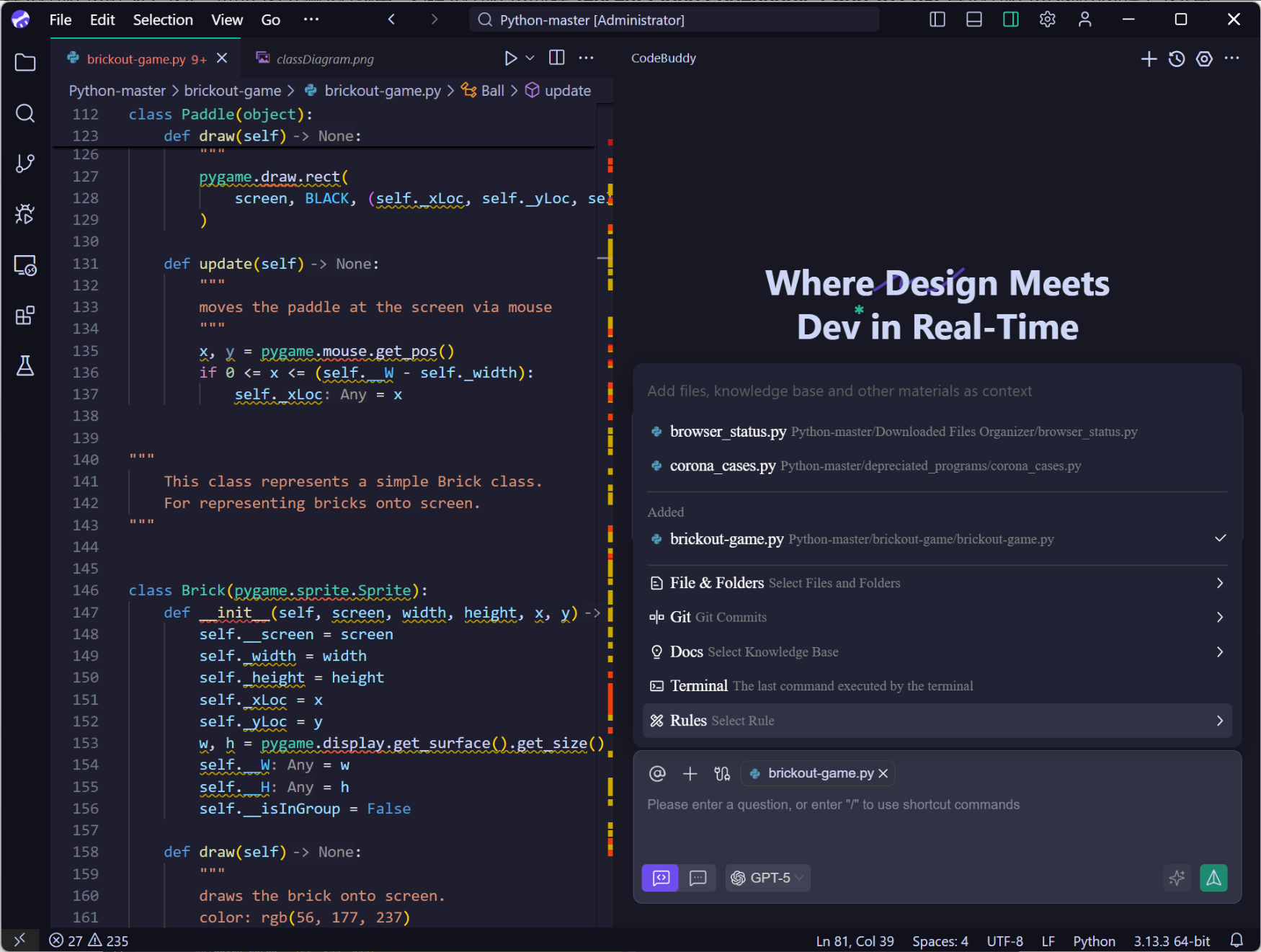
Task: Click the green send message button
Action: click(x=1213, y=878)
